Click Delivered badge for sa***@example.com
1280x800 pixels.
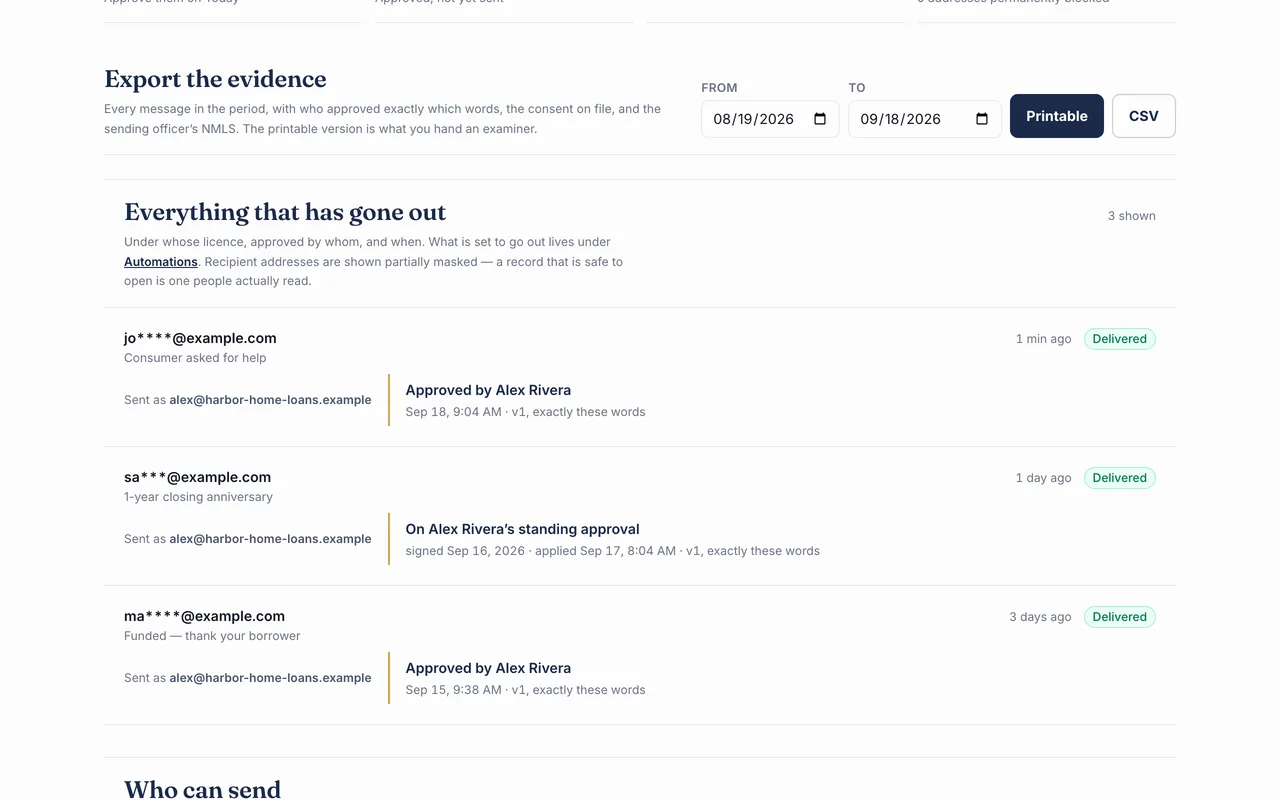tap(1120, 478)
